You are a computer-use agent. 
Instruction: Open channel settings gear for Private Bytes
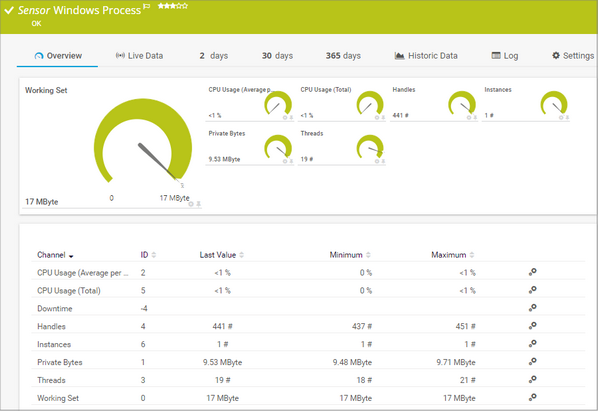coord(532,361)
